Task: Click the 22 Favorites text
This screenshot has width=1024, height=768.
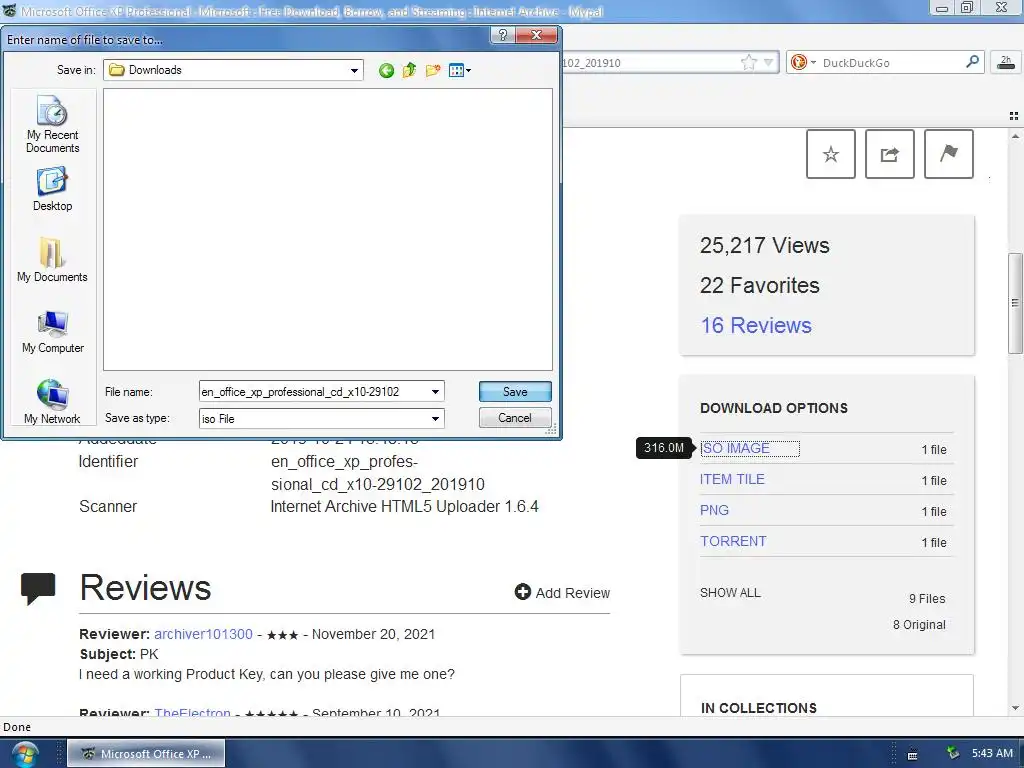Action: (760, 285)
